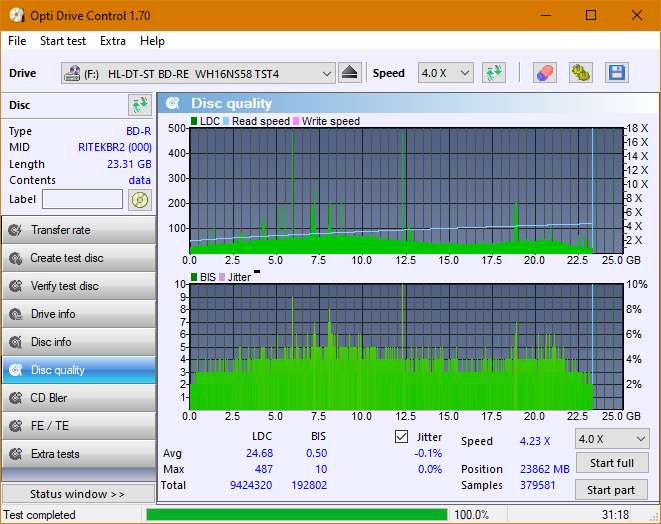The image size is (661, 524).
Task: Click the Read speed legend swatch
Action: pyautogui.click(x=226, y=121)
